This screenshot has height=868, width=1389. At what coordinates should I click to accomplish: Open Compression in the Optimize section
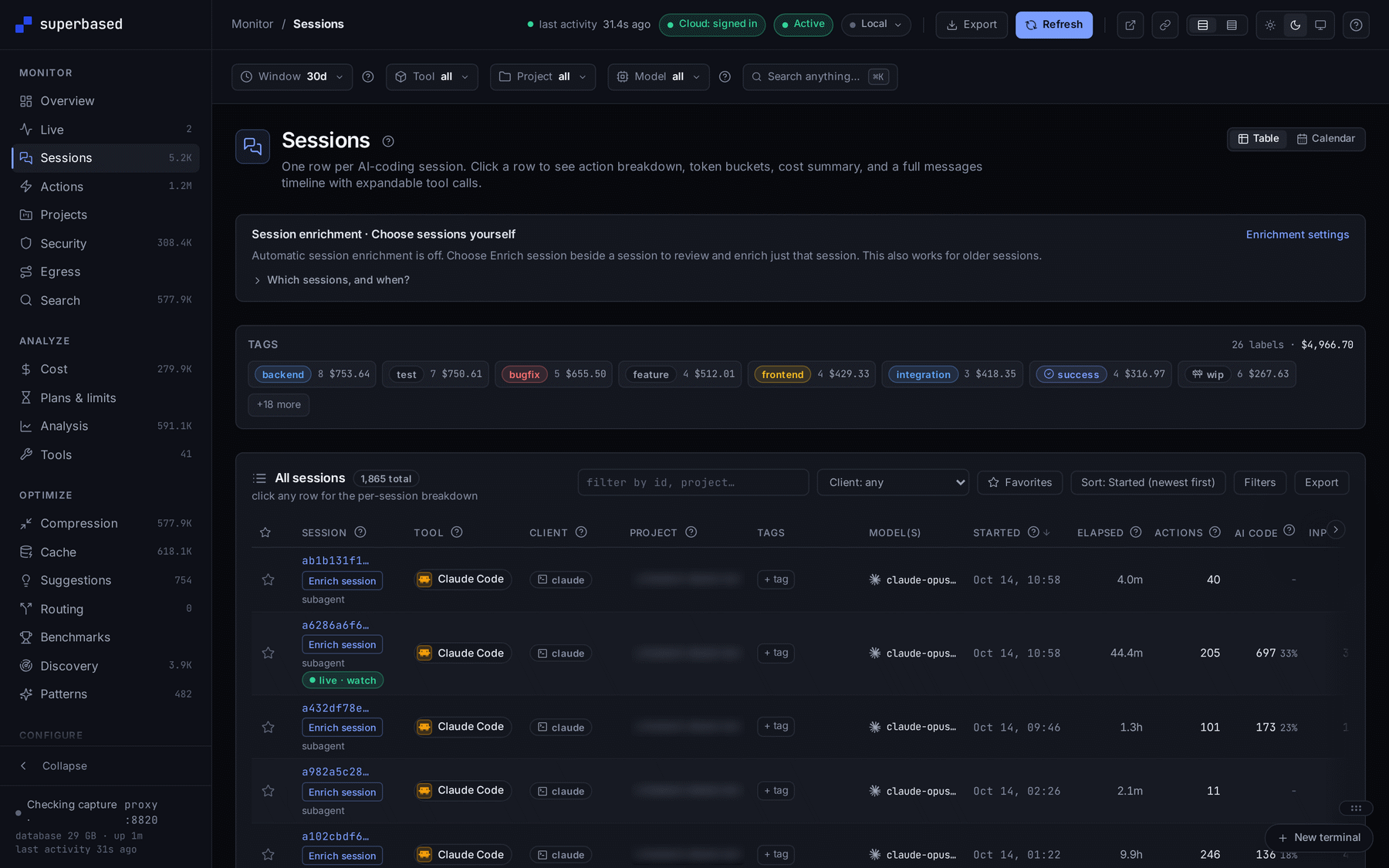106,524
